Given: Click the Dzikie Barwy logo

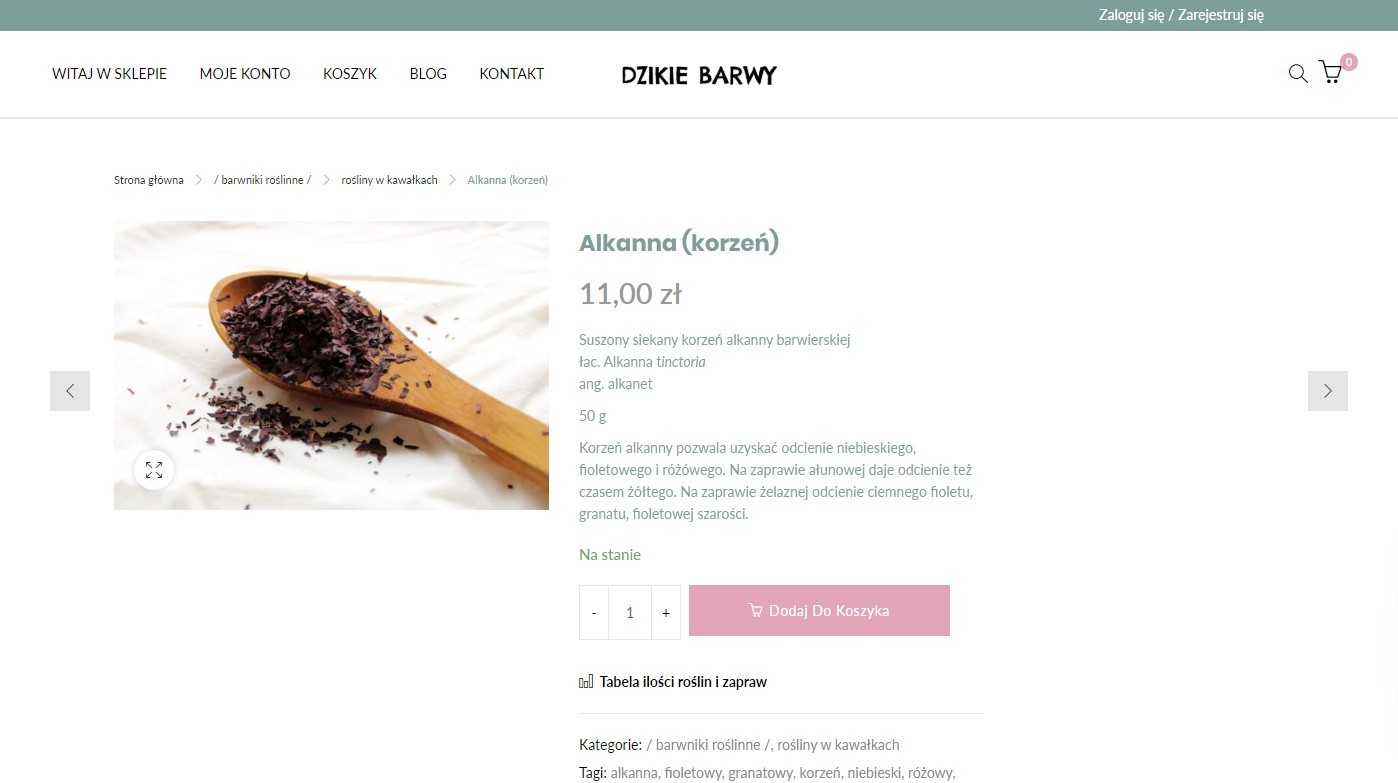Looking at the screenshot, I should 699,75.
